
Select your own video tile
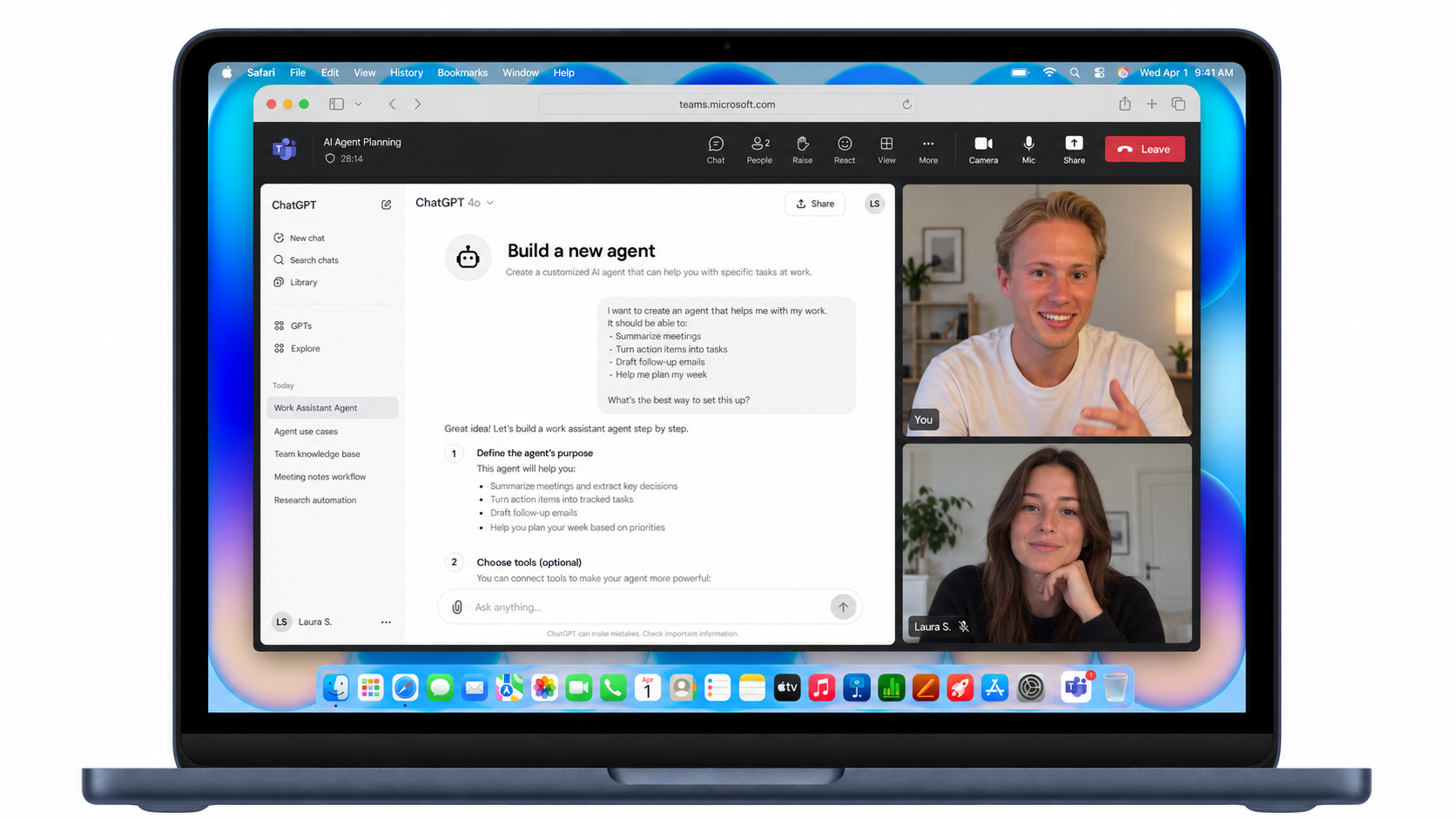(1047, 310)
